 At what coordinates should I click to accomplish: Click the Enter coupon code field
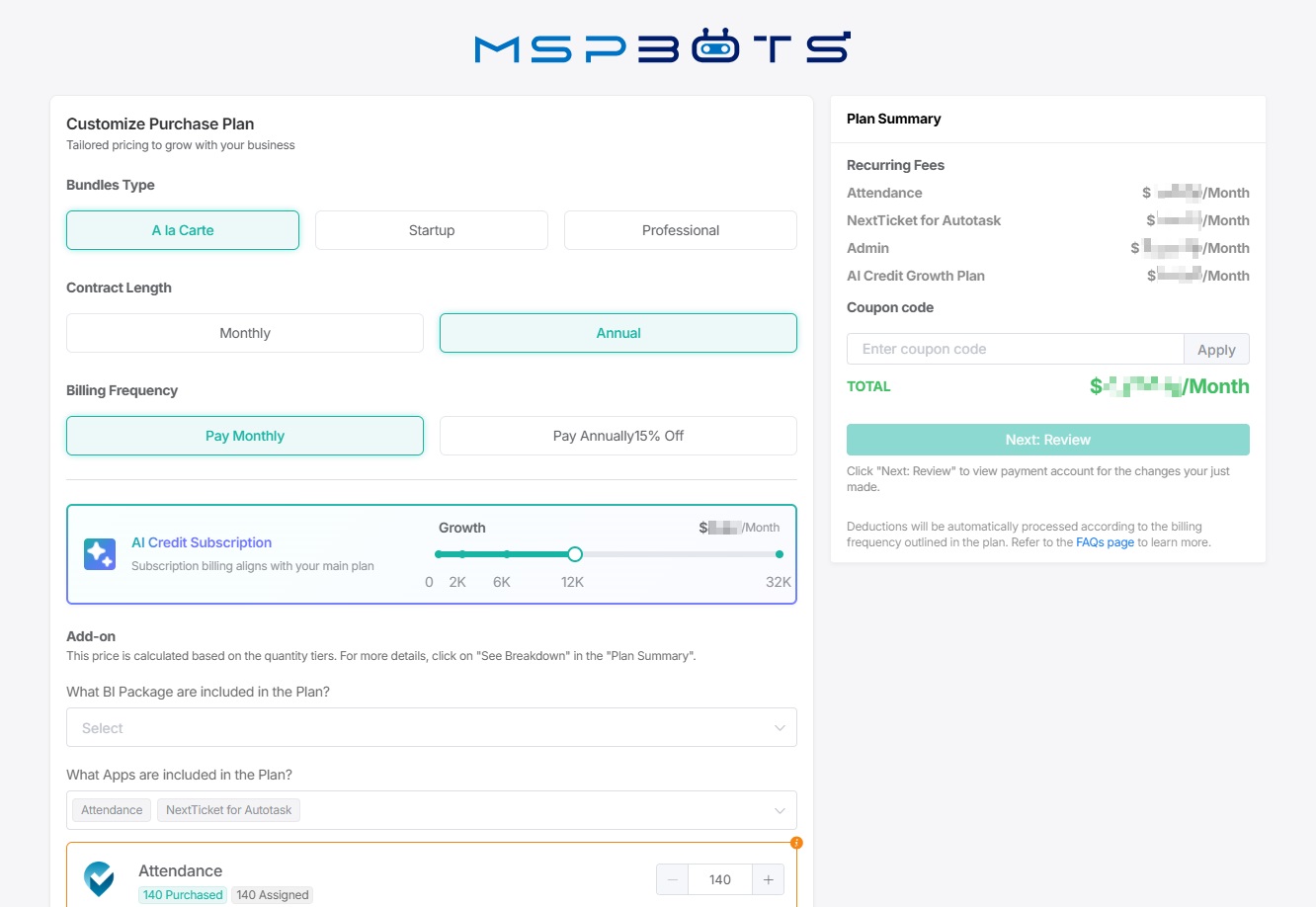(1016, 349)
